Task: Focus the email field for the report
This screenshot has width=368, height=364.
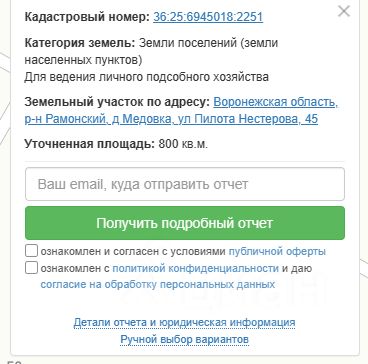Action: (x=185, y=184)
